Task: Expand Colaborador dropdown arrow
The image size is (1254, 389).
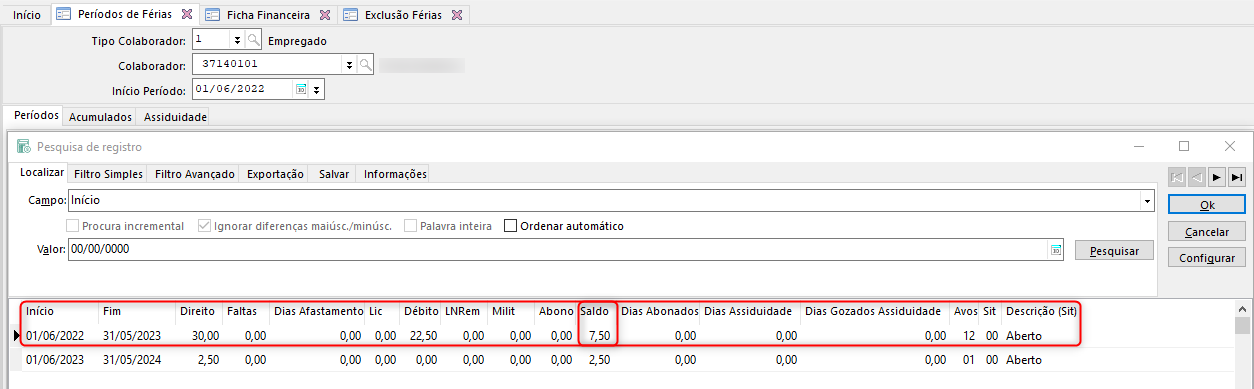Action: point(349,65)
